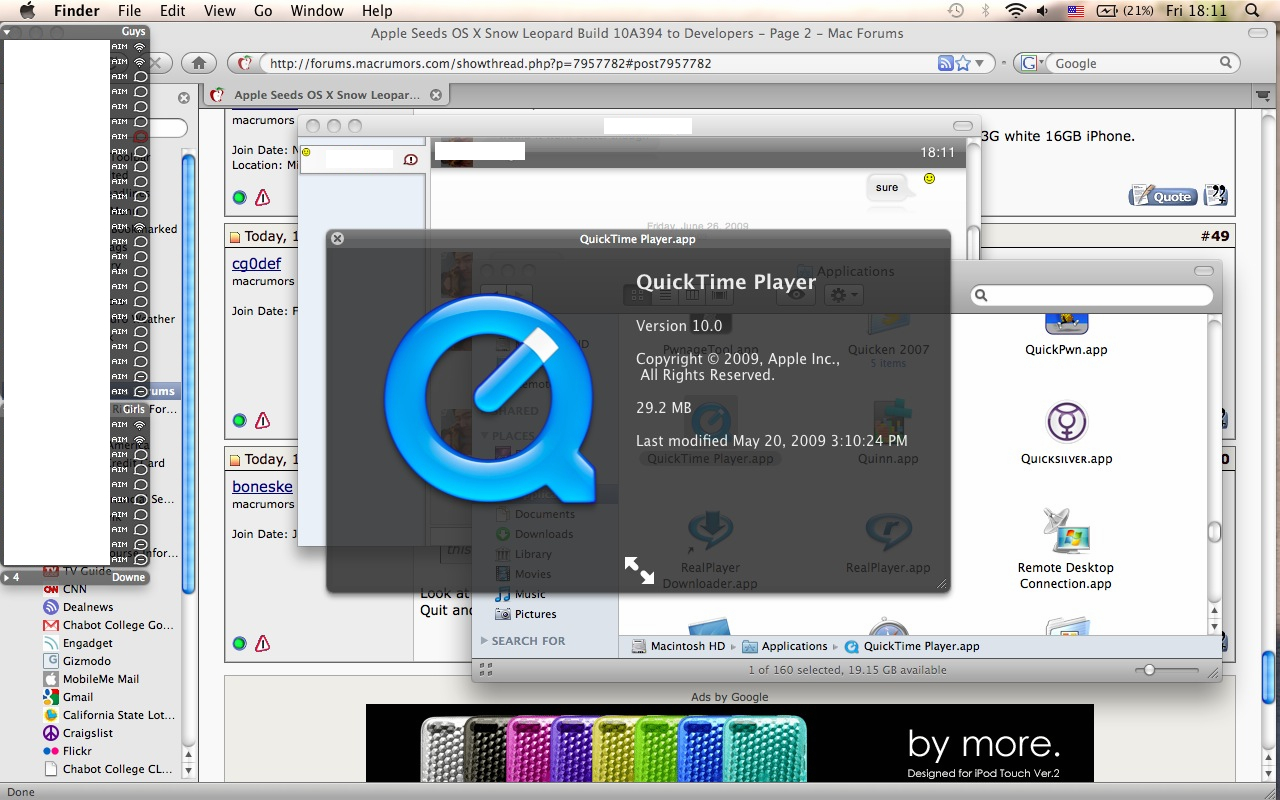The image size is (1280, 800).
Task: Click Applications in Finder path bar
Action: click(x=785, y=646)
